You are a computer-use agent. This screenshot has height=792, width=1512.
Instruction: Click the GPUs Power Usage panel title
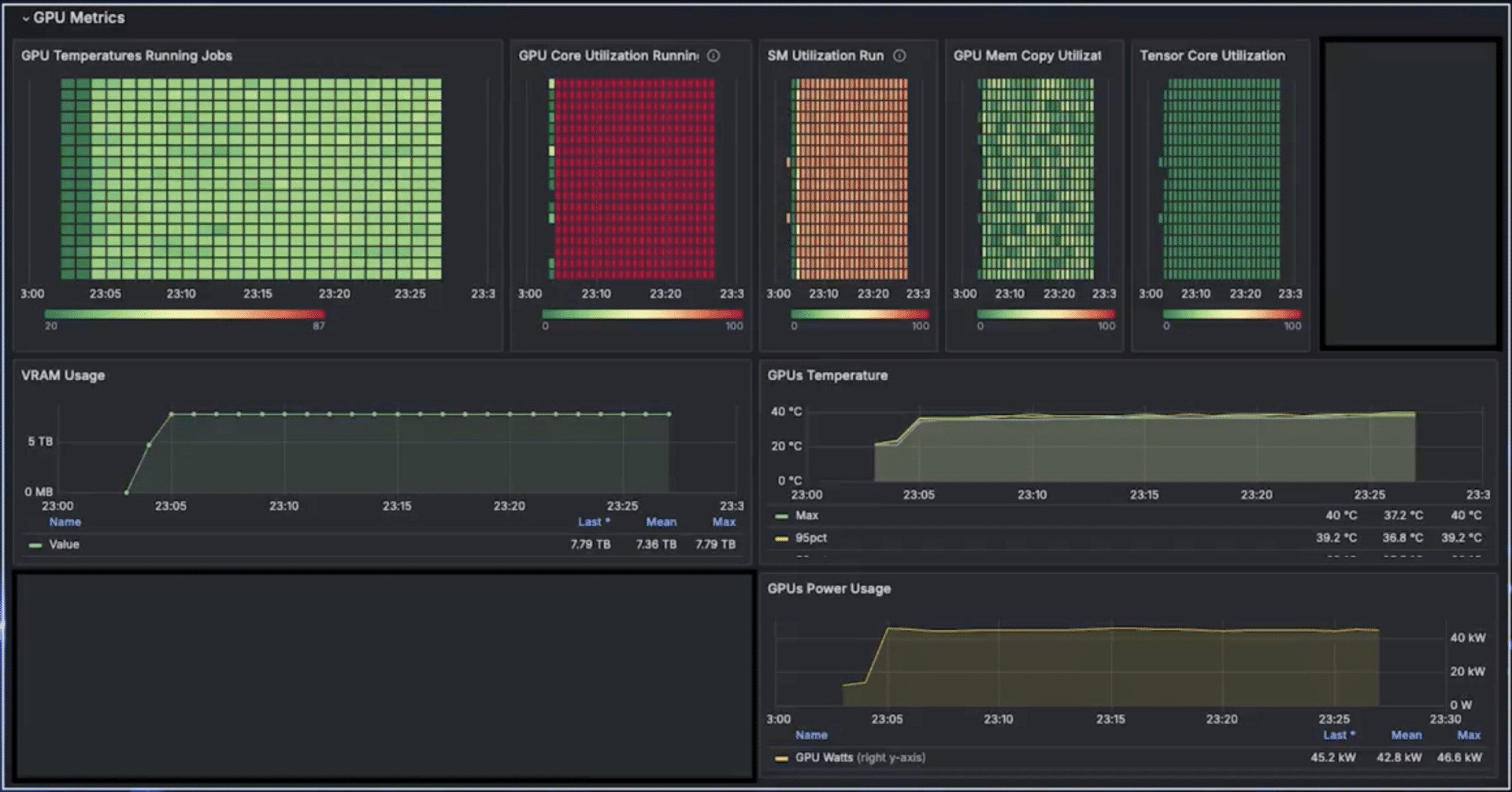coord(828,589)
